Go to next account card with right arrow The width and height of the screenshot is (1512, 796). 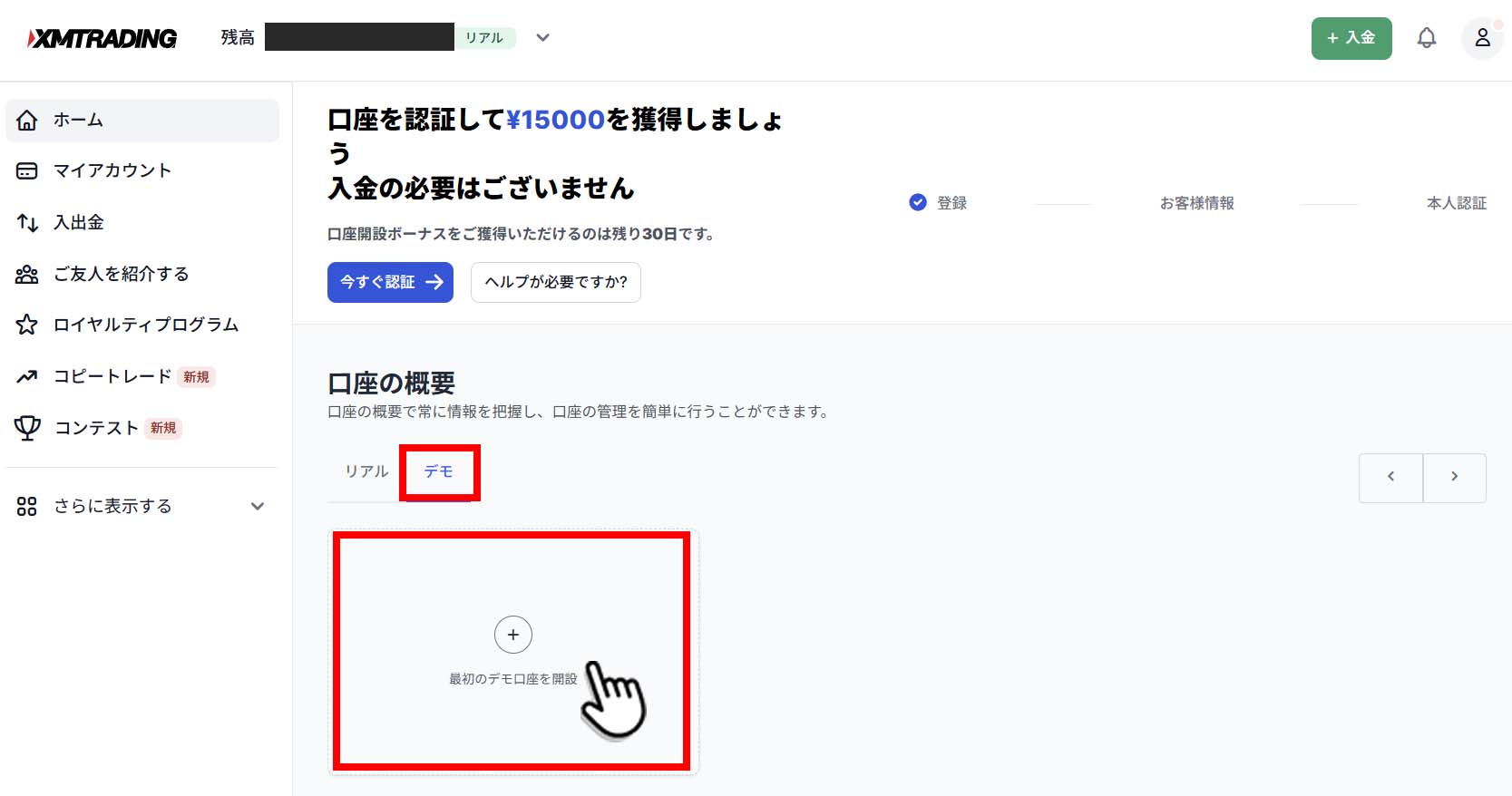[x=1454, y=477]
